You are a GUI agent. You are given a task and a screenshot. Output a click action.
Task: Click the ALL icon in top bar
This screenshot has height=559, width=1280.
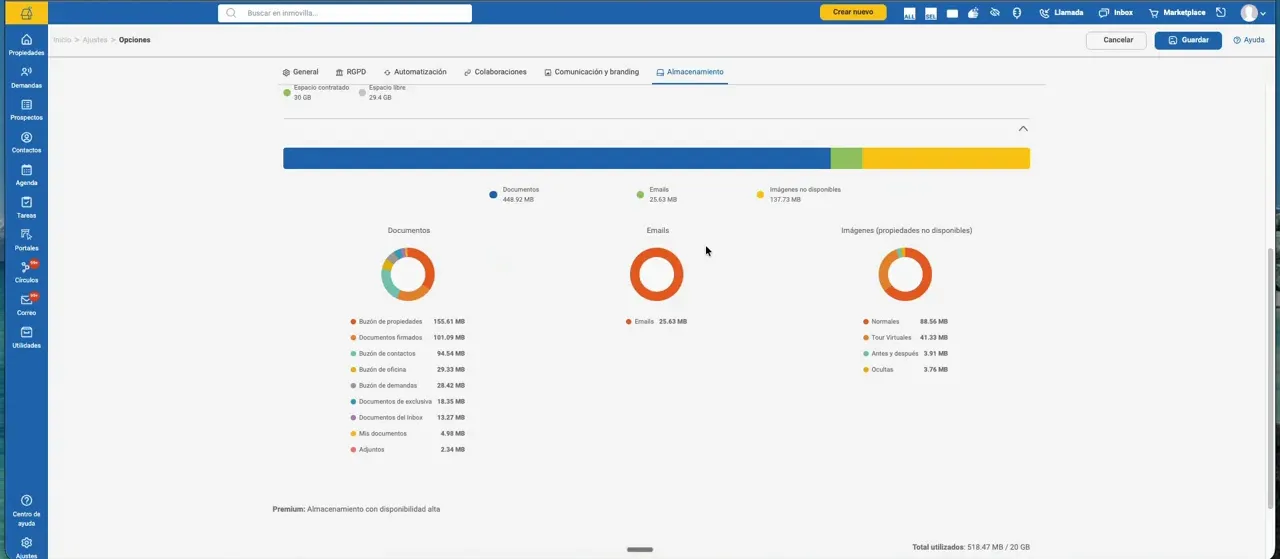[909, 13]
